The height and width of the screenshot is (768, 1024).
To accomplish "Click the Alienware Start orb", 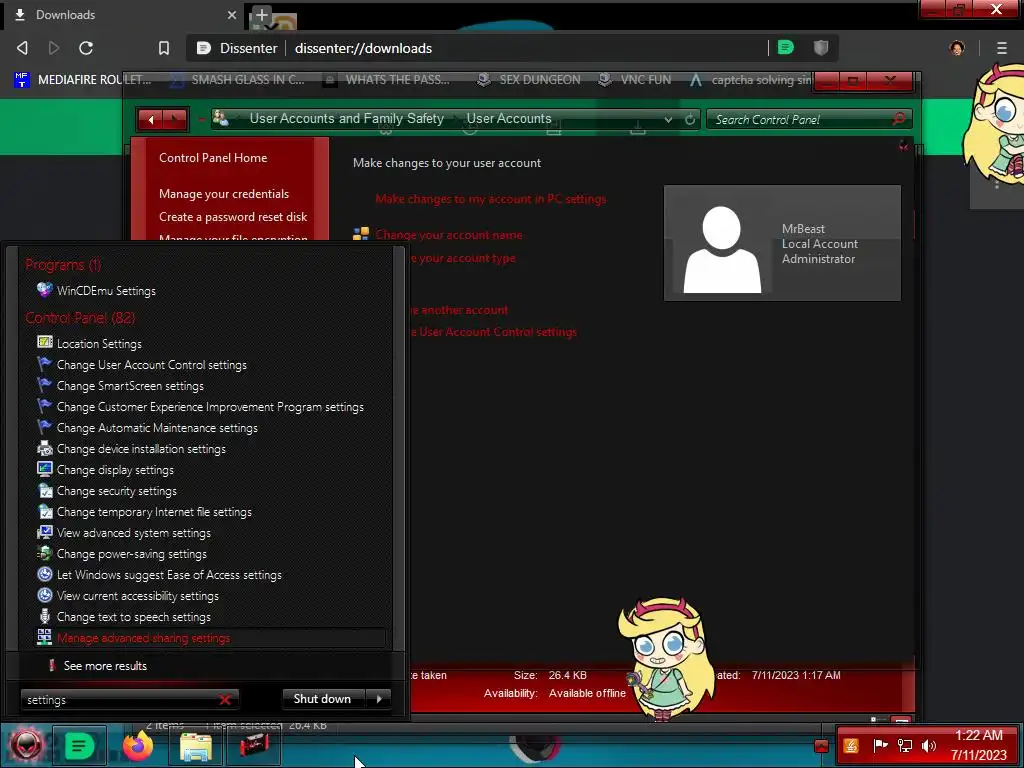I will tap(26, 745).
